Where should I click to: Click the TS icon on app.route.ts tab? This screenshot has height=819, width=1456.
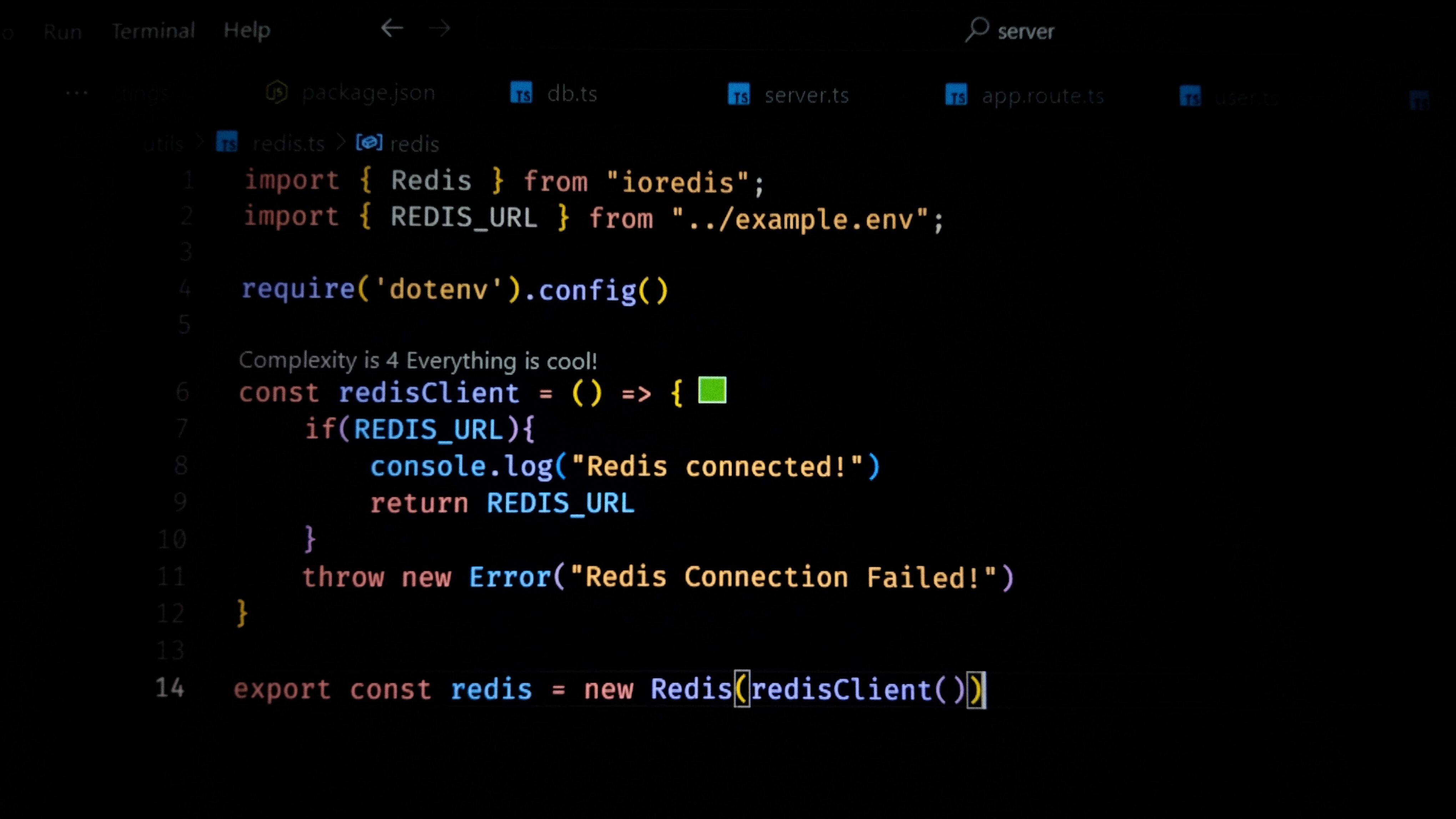956,95
